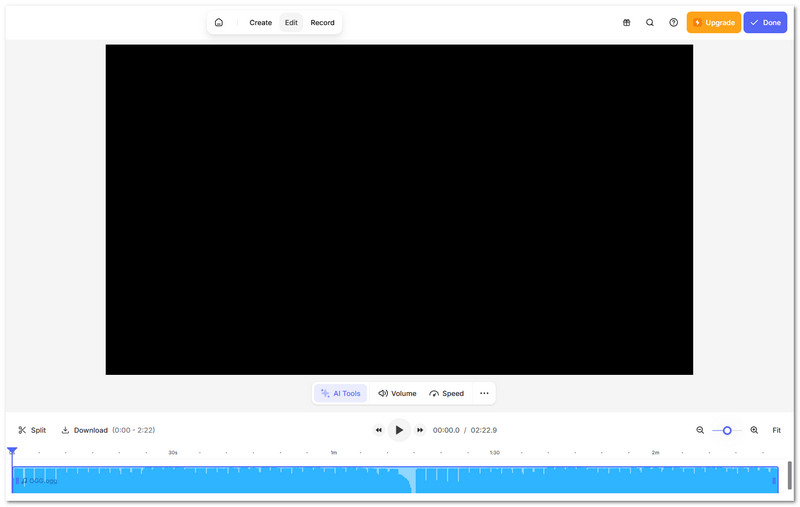This screenshot has height=507, width=800.
Task: Open the more options ellipsis menu
Action: [x=484, y=393]
